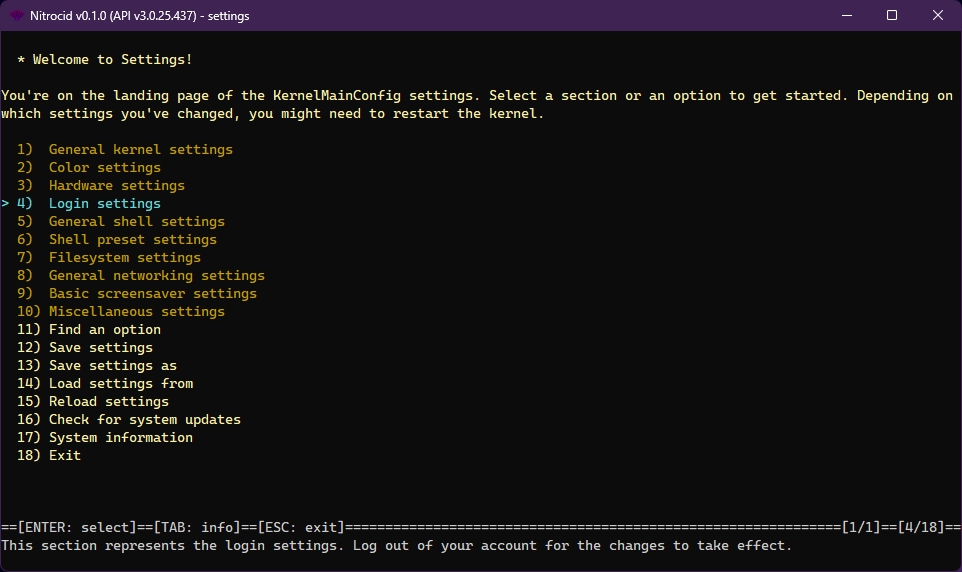Viewport: 962px width, 572px height.
Task: Open System information
Action: tap(120, 437)
